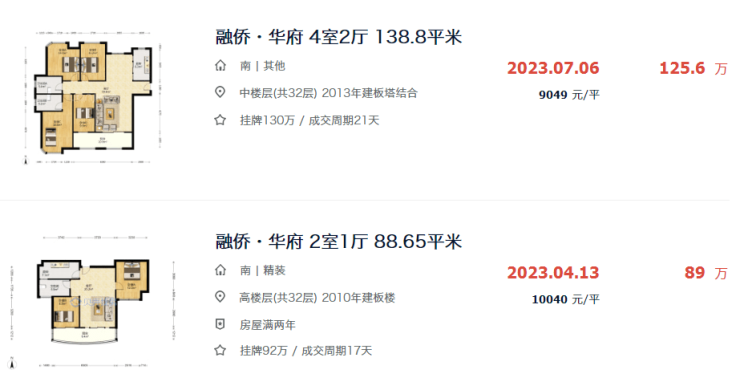Click 中楼层(共32层) 2013年建板塔结合 text

(x=328, y=93)
